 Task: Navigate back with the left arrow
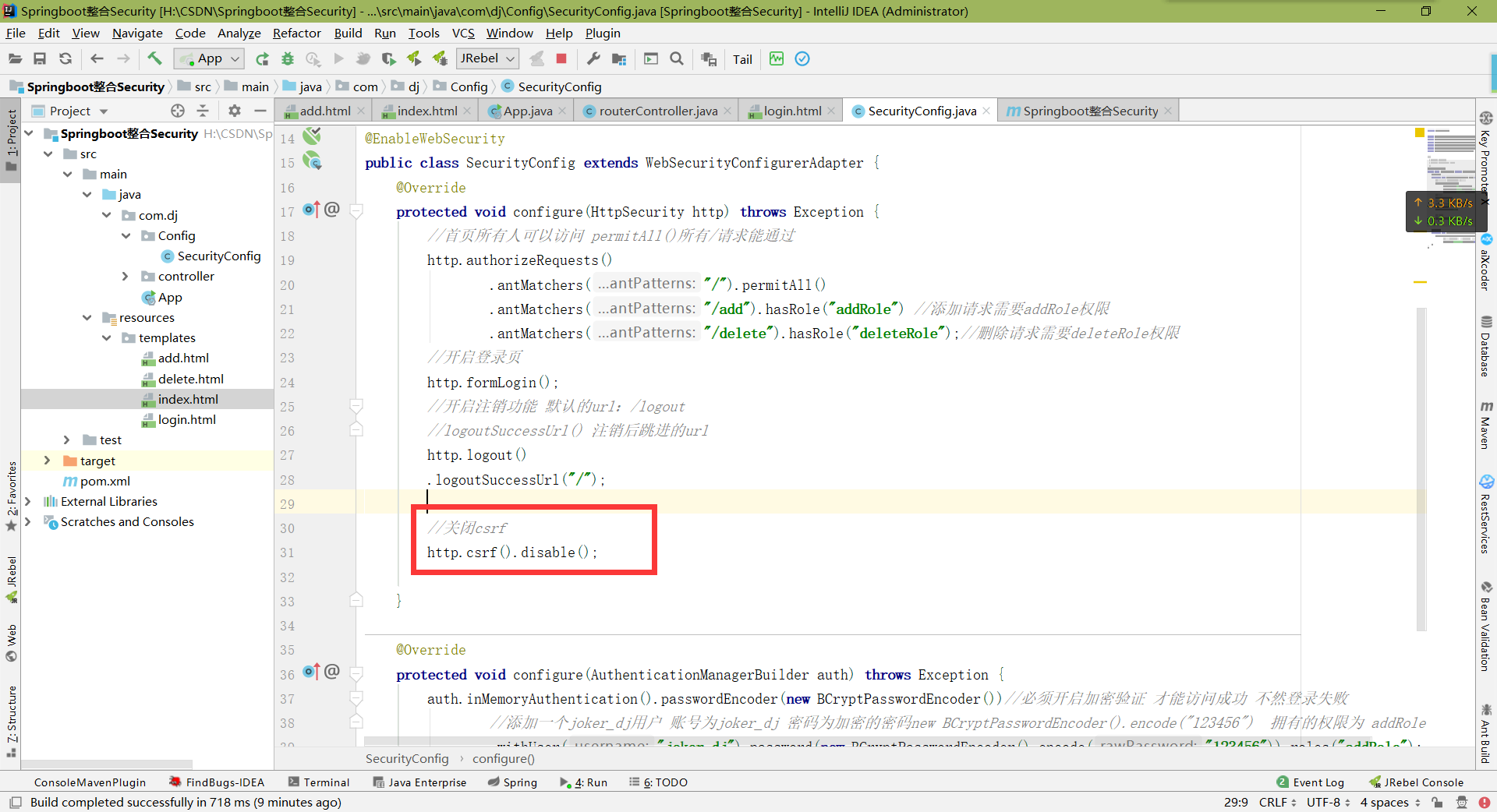(x=97, y=58)
